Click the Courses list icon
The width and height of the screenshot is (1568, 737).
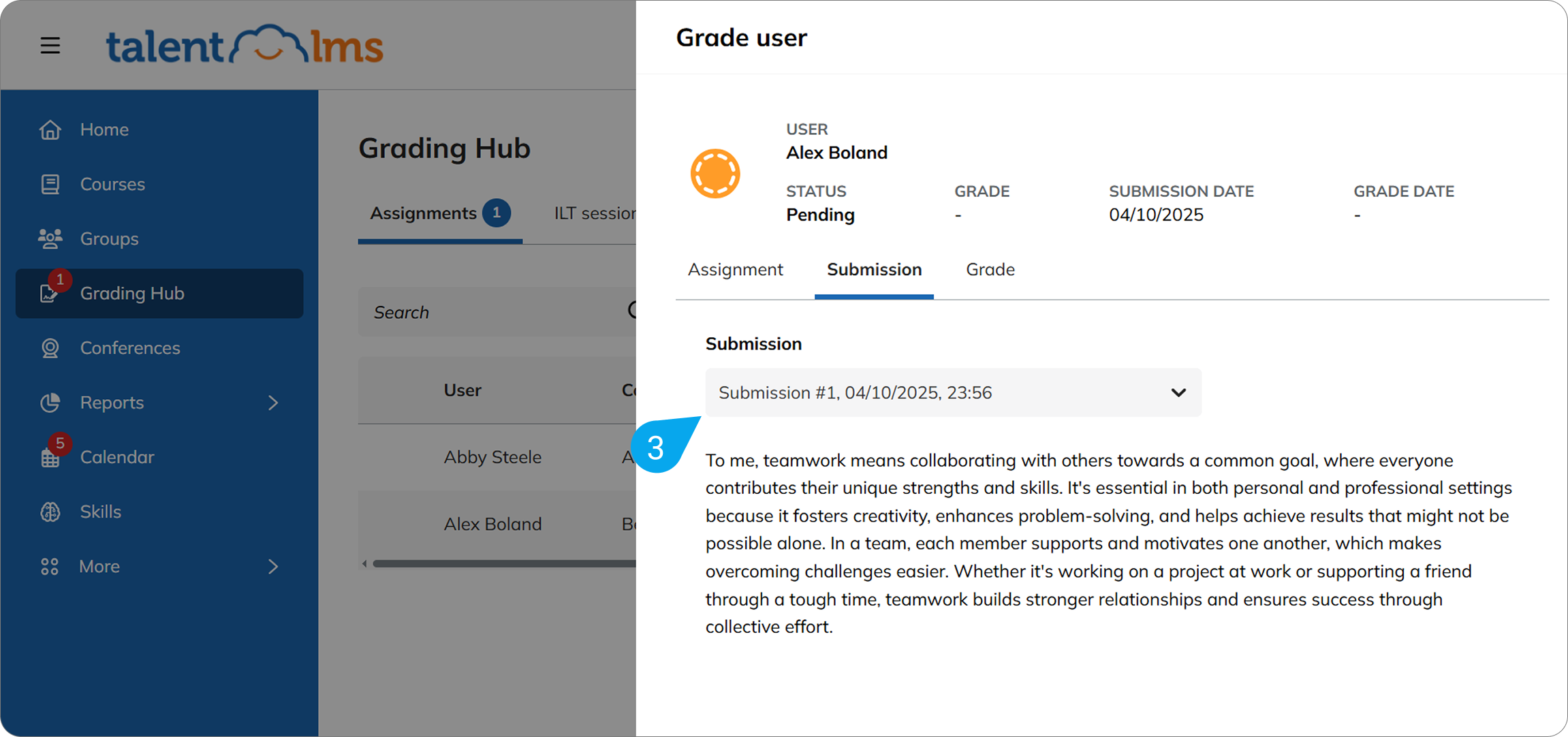click(x=50, y=184)
